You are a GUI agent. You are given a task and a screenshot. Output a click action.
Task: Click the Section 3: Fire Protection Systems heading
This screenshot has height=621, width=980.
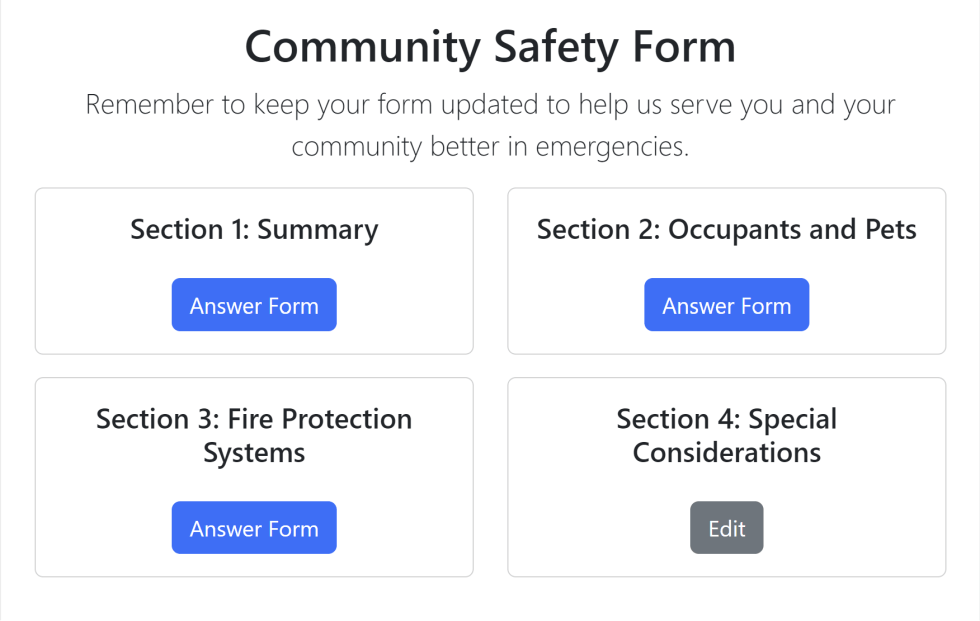tap(254, 435)
